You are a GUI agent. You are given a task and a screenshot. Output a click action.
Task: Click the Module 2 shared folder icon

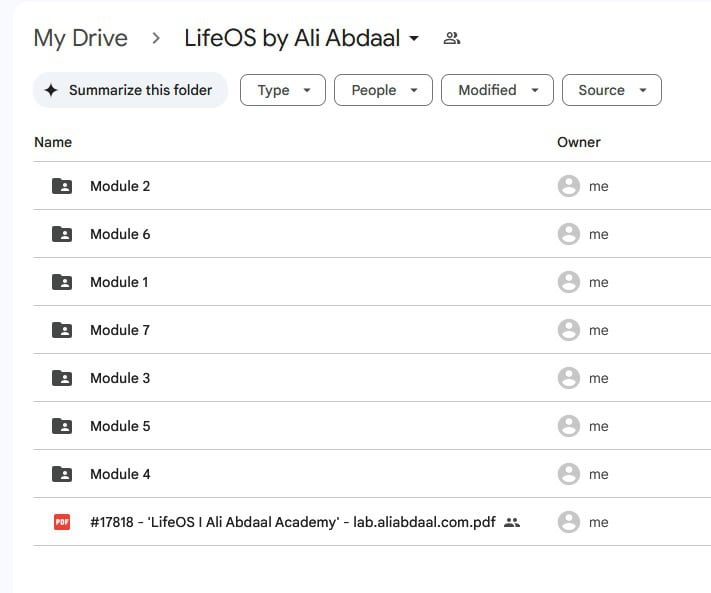tap(62, 186)
